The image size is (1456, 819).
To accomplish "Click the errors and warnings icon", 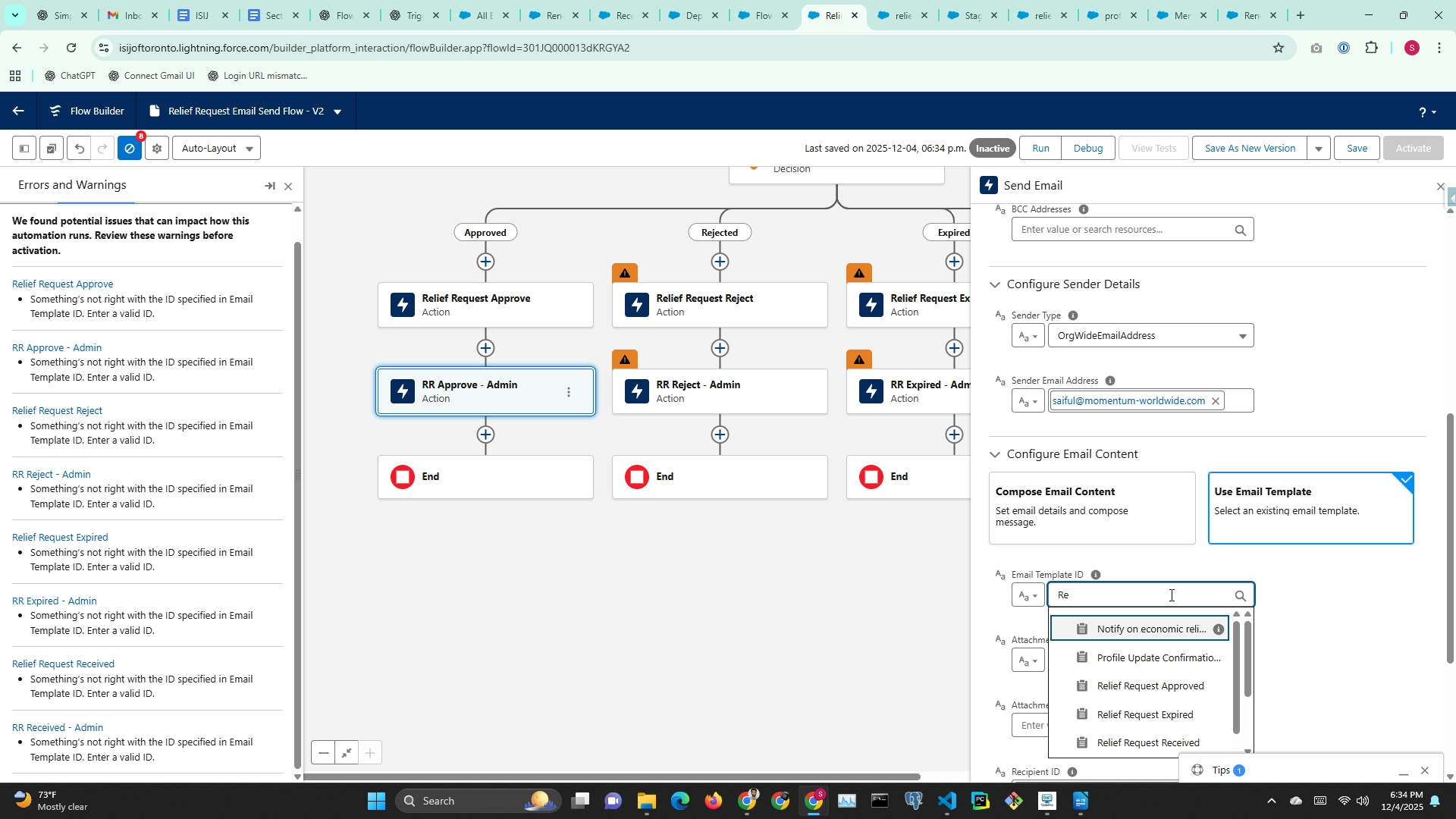I will click(130, 149).
